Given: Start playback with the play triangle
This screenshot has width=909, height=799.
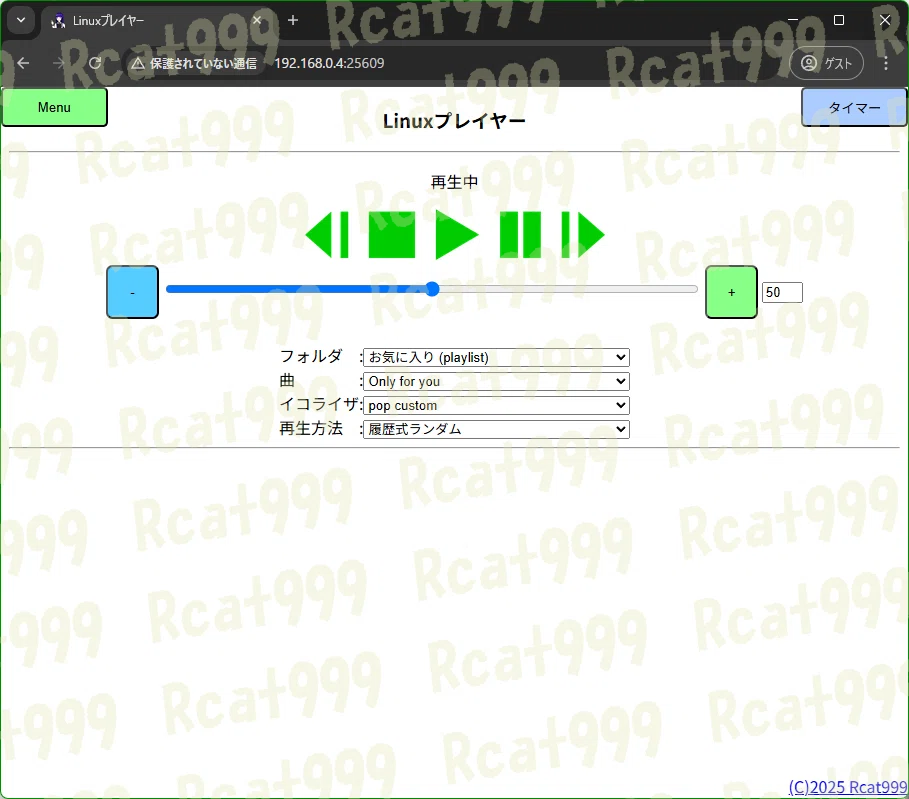Looking at the screenshot, I should 457,235.
